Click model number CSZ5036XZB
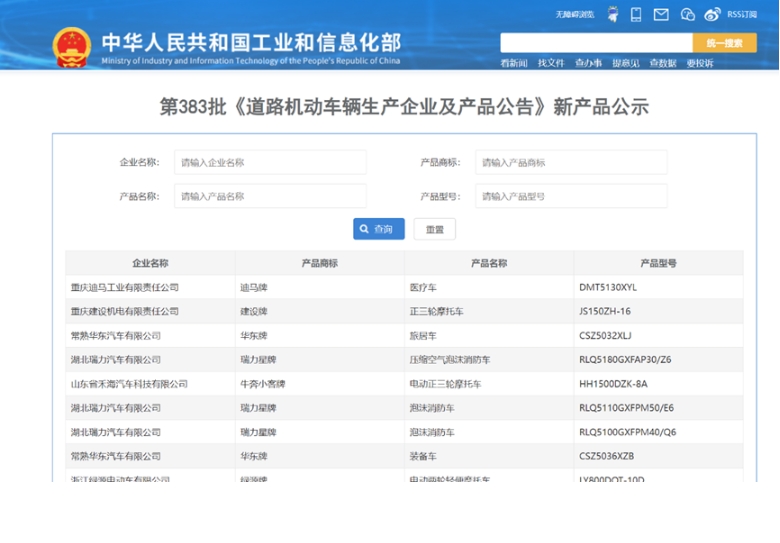Screen dimensions: 780x543 [x=606, y=456]
